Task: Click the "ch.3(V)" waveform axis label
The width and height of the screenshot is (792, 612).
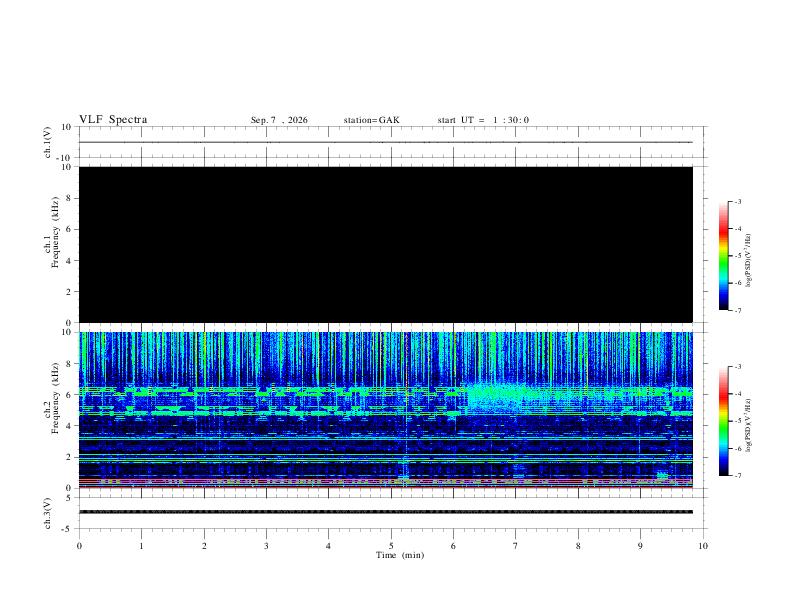Action: [x=47, y=514]
